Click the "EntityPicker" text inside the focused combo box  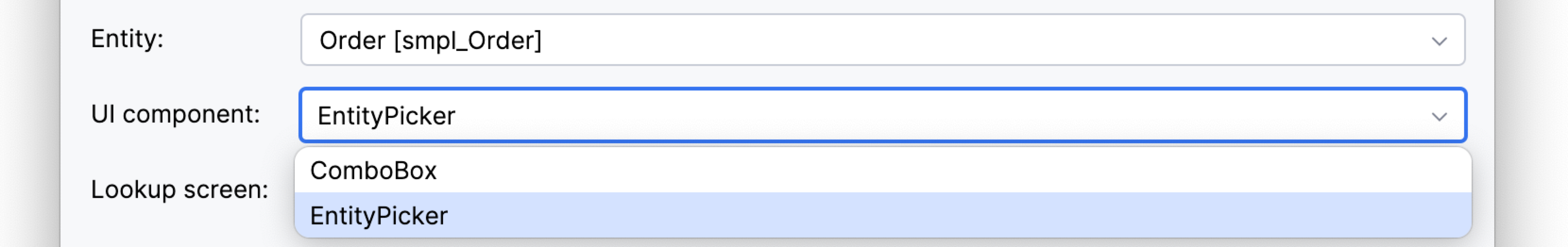pos(386,116)
